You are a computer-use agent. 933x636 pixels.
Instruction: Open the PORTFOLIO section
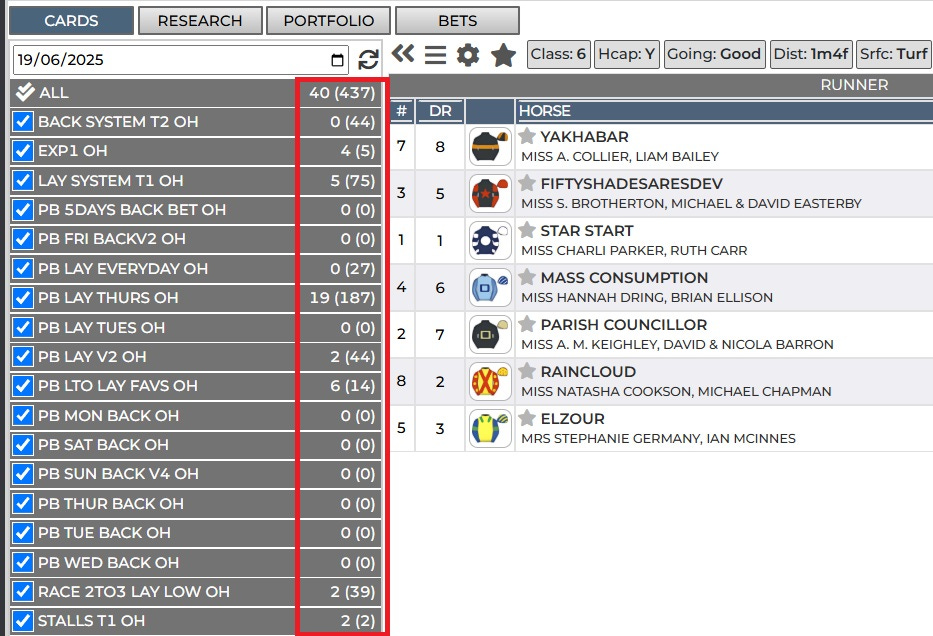[327, 20]
